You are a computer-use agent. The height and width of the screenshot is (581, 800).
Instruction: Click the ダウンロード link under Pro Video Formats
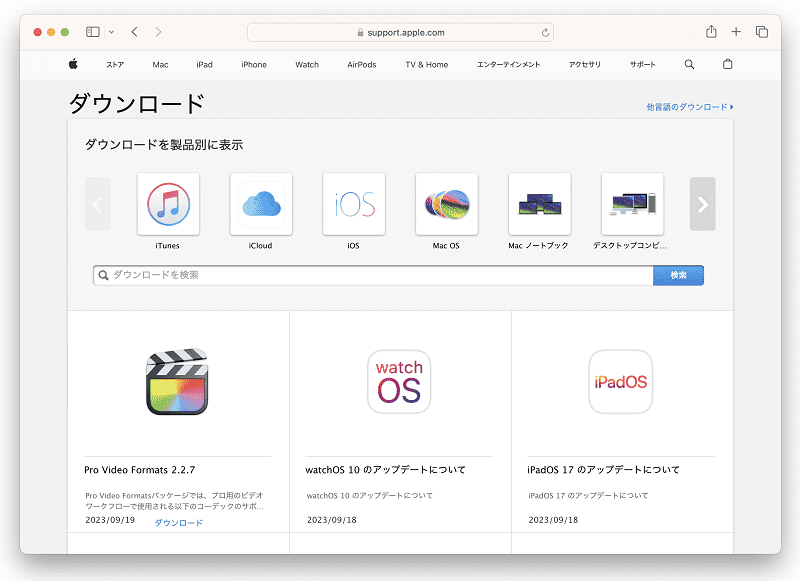pyautogui.click(x=179, y=523)
